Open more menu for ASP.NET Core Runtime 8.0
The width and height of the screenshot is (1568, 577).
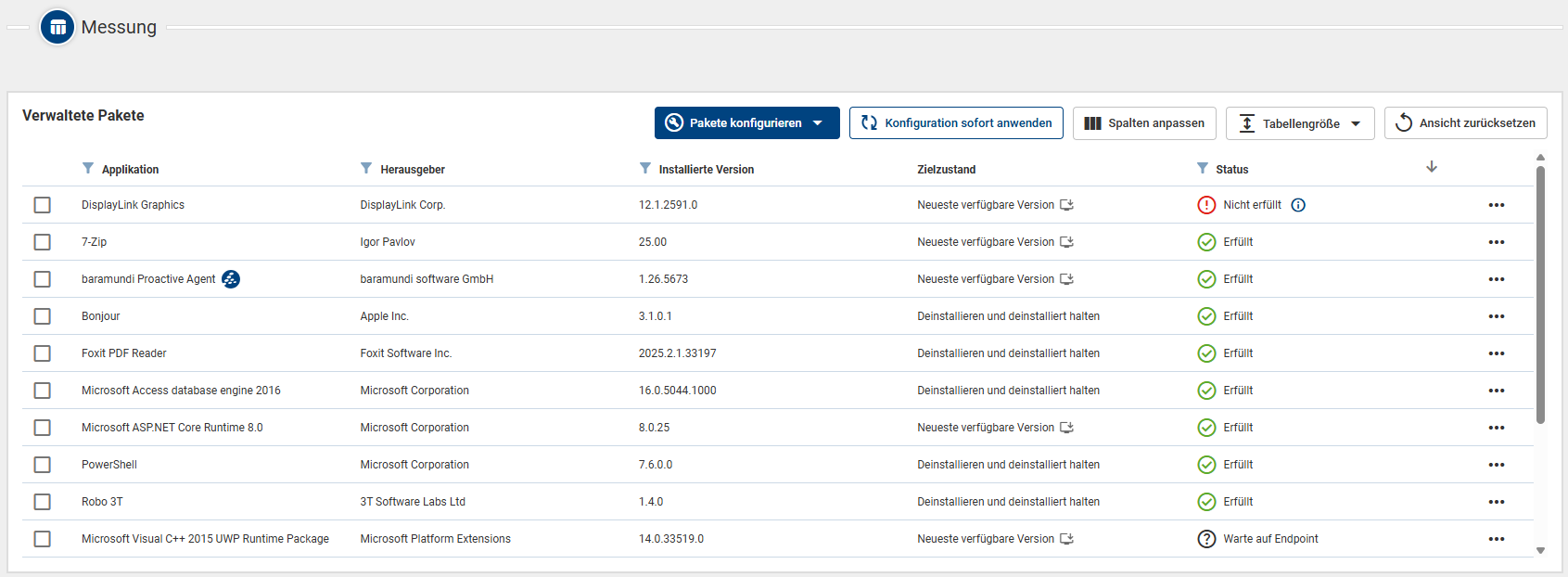pos(1497,428)
